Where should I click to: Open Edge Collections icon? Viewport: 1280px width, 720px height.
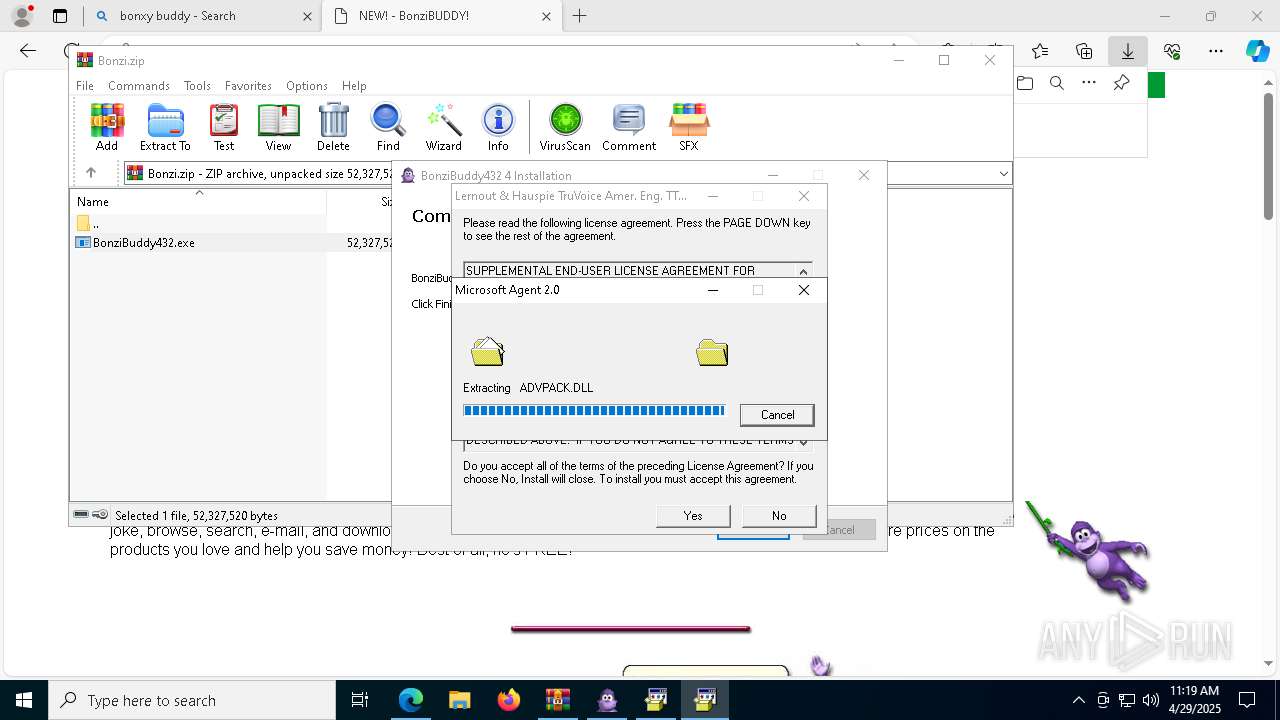point(1084,51)
